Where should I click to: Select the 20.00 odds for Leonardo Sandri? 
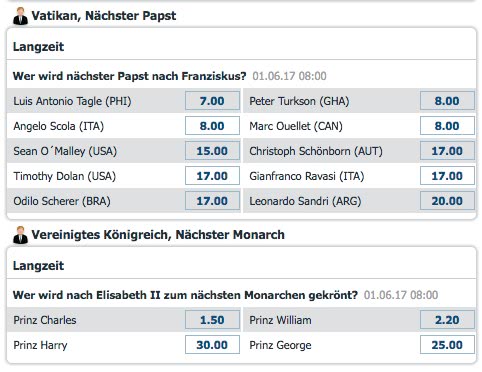tap(447, 201)
